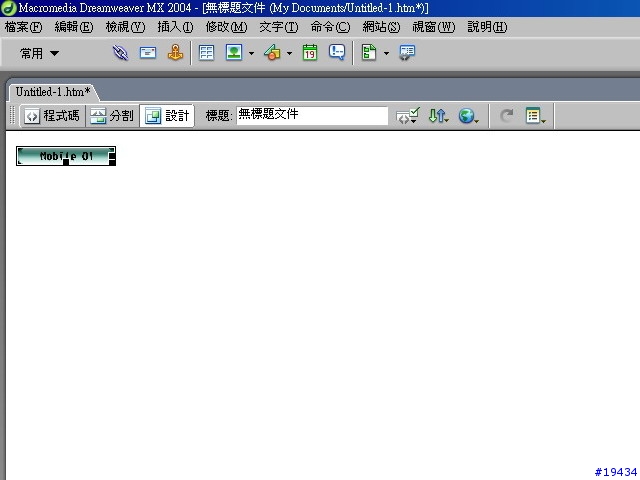The height and width of the screenshot is (480, 640).
Task: Click the Dreamweaver application title icon
Action: click(9, 8)
